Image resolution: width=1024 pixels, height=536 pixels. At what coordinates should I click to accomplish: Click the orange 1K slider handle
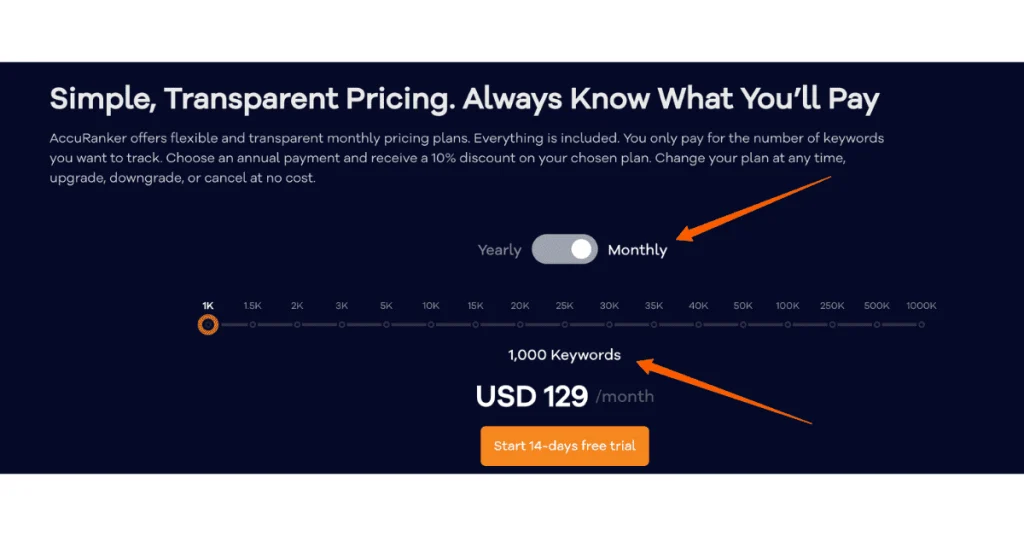tap(208, 324)
